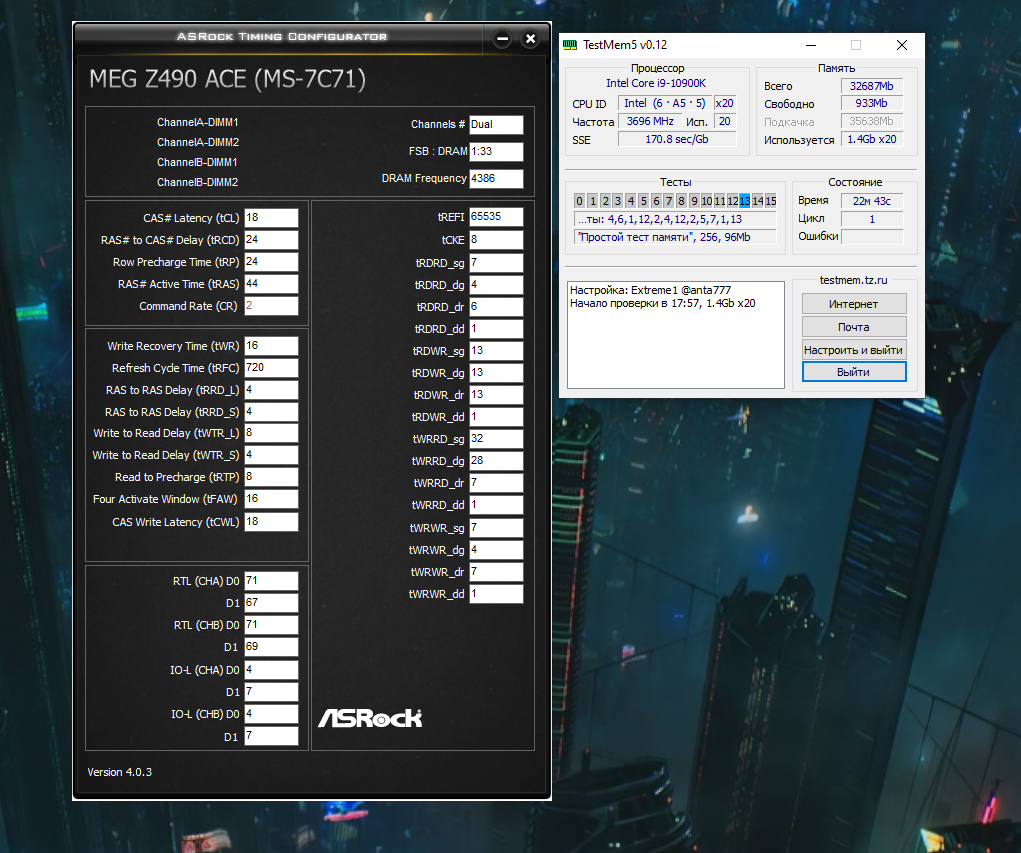Click the 1.4Gb x20 used value
This screenshot has height=853, width=1021.
tap(871, 139)
